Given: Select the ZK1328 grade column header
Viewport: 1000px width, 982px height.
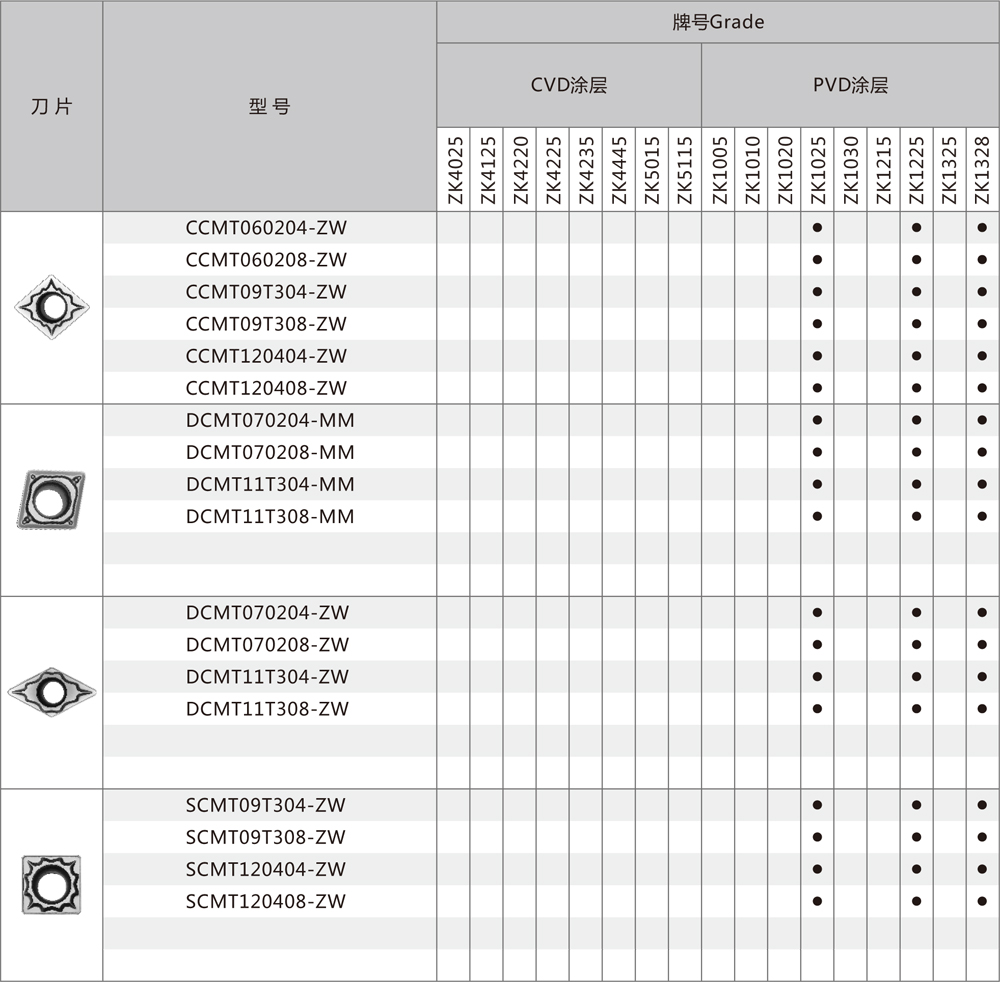Looking at the screenshot, I should (x=982, y=170).
